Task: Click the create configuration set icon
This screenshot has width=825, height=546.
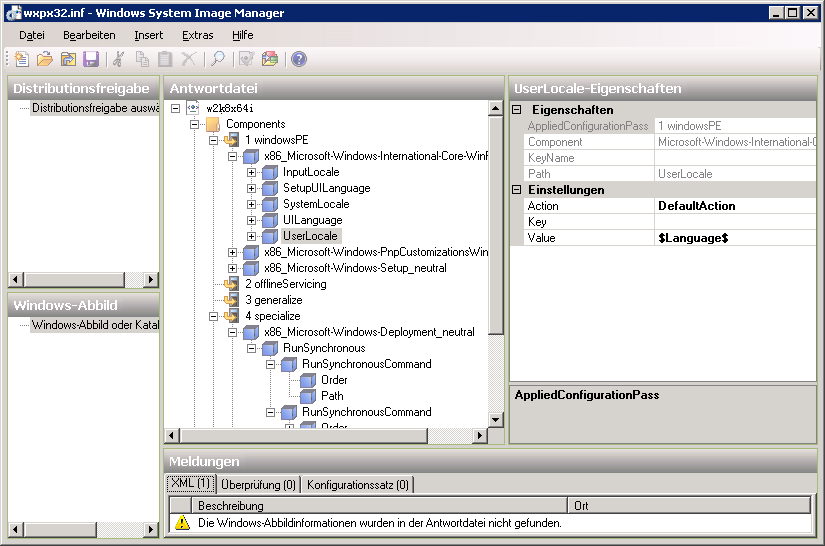Action: tap(268, 60)
